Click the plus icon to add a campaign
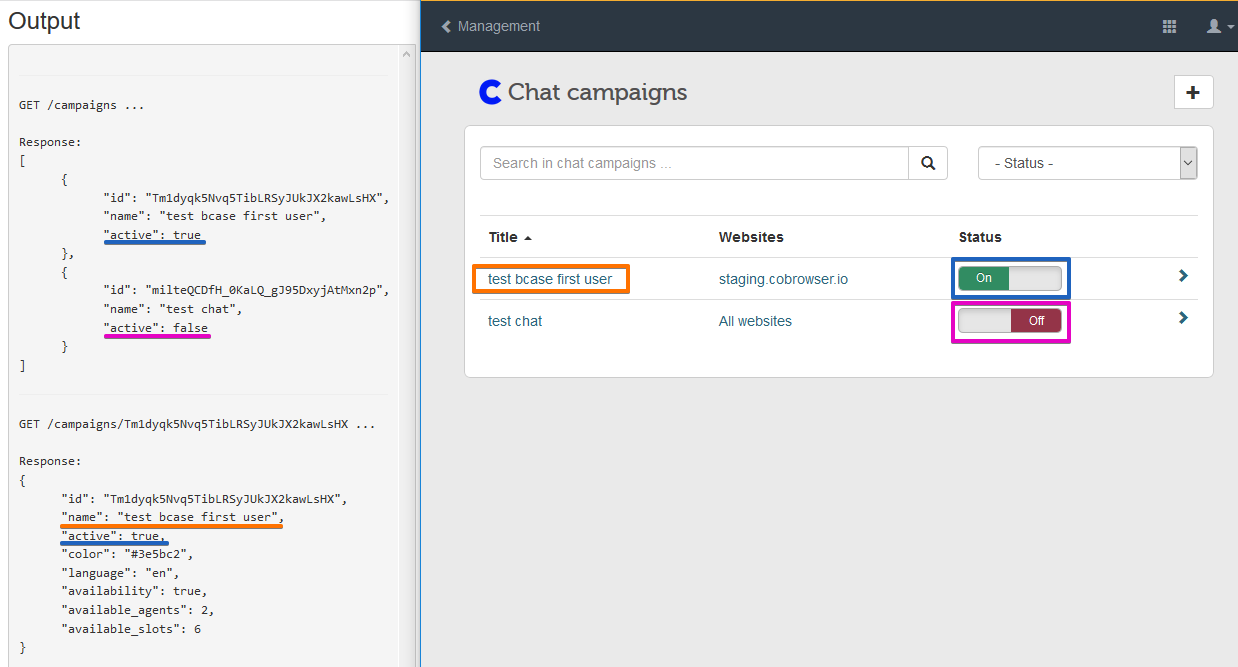Screen dimensions: 1238x667 [x=1193, y=92]
